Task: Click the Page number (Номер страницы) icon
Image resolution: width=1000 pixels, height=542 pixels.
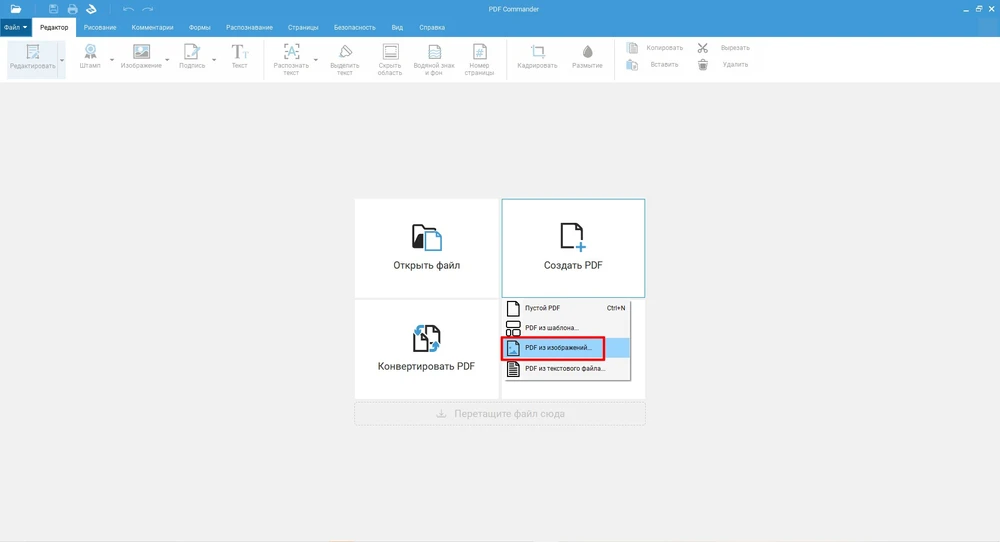Action: pos(479,52)
